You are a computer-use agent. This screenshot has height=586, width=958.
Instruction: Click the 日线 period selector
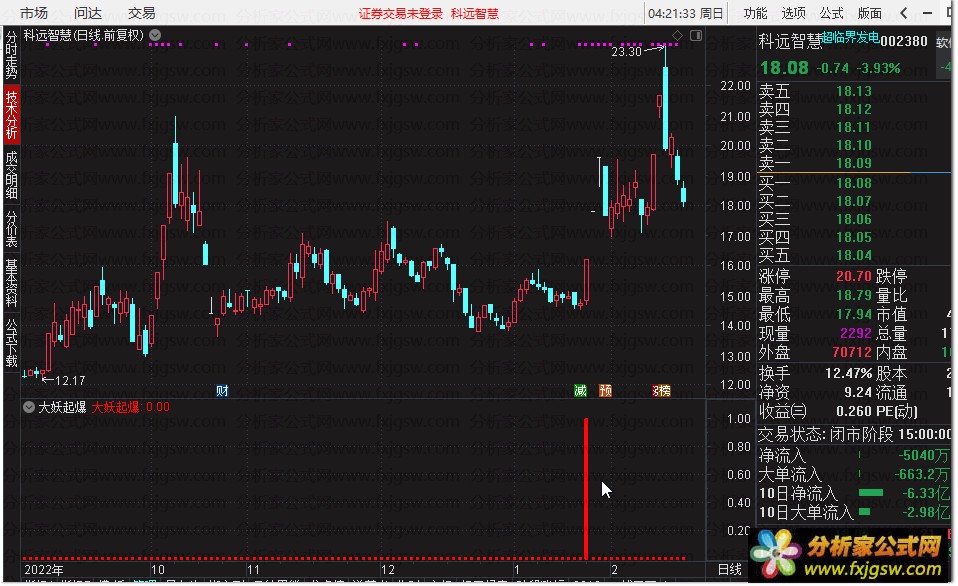729,570
